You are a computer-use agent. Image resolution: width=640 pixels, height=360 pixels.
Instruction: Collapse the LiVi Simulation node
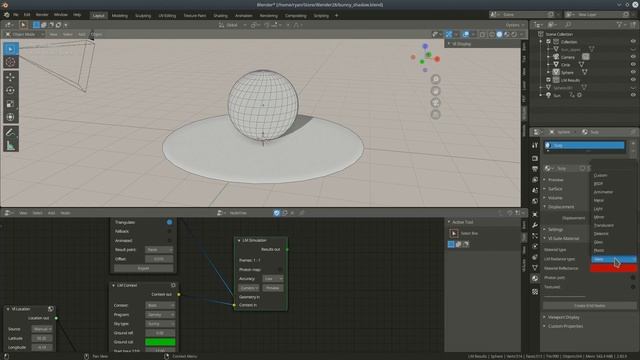[239, 240]
